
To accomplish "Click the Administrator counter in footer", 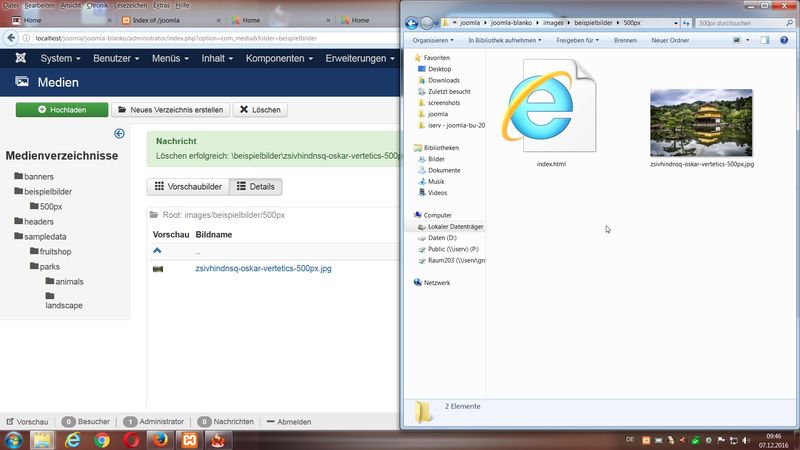I will pyautogui.click(x=154, y=422).
